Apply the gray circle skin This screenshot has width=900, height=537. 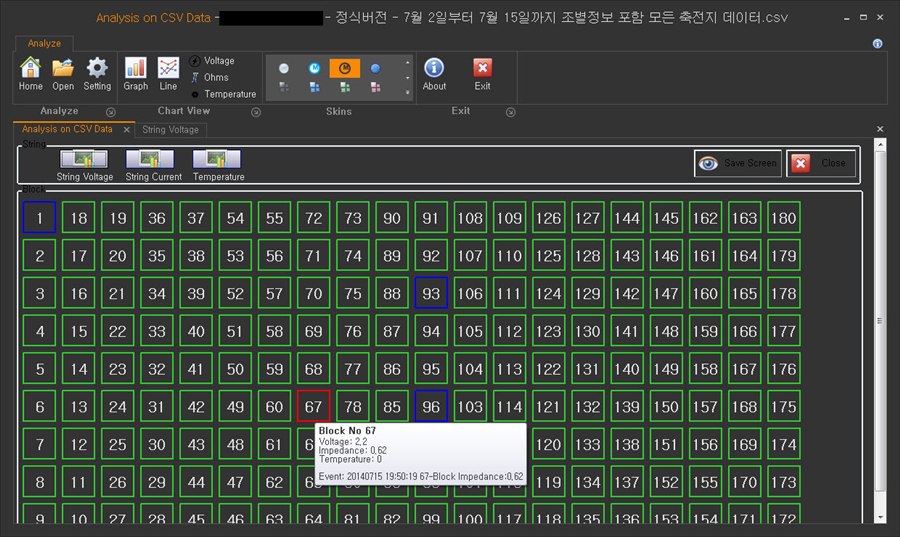[284, 69]
